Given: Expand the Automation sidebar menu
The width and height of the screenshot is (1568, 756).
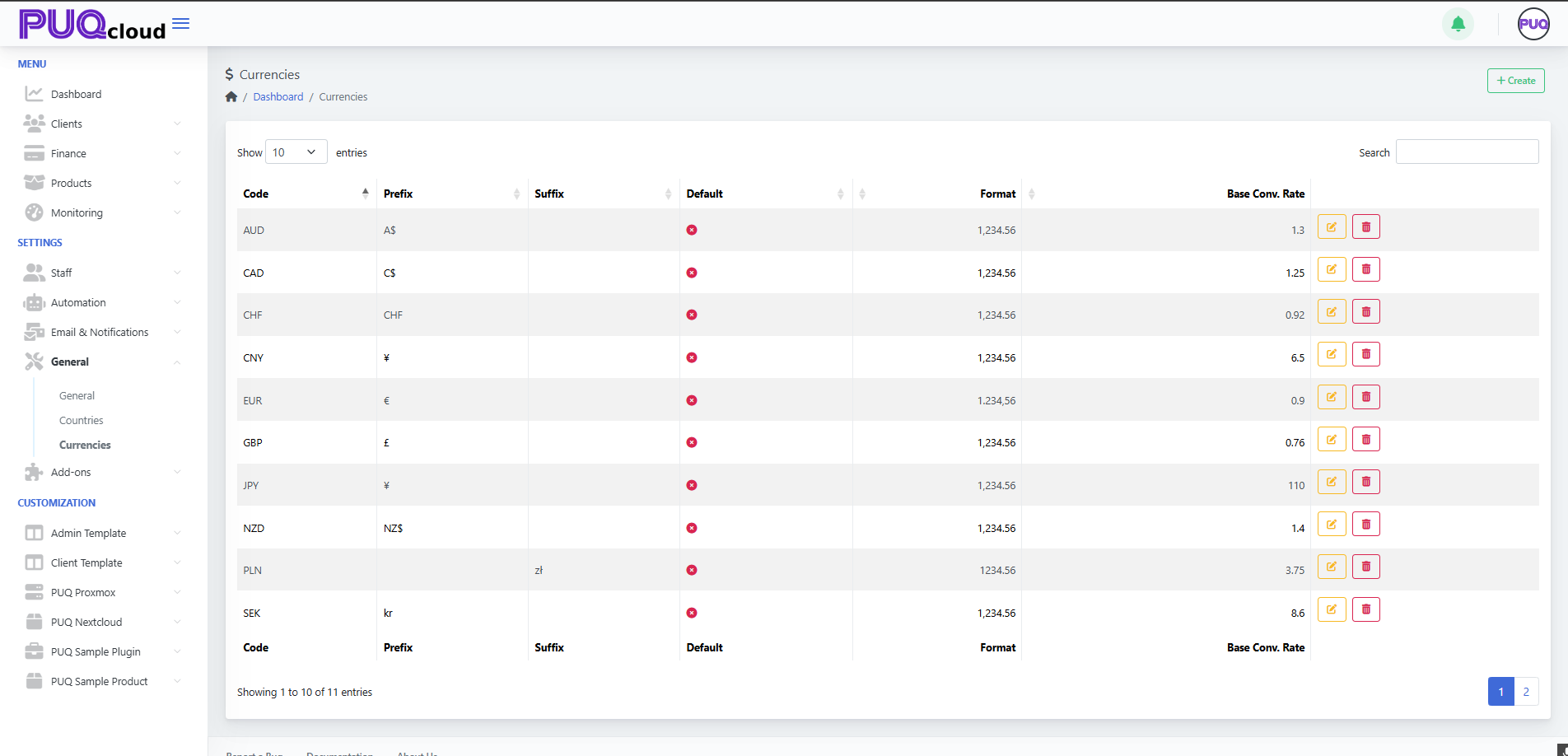Looking at the screenshot, I should [102, 302].
